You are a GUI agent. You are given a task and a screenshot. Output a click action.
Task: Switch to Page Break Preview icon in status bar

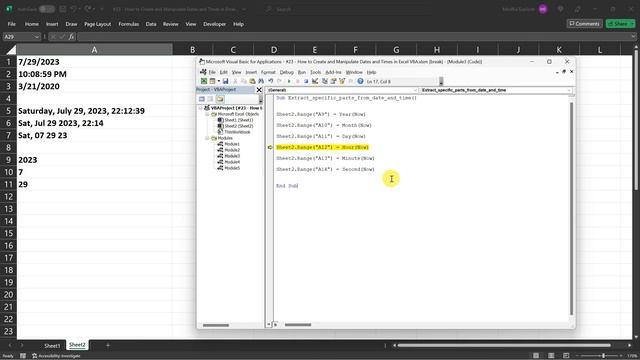pyautogui.click(x=566, y=356)
